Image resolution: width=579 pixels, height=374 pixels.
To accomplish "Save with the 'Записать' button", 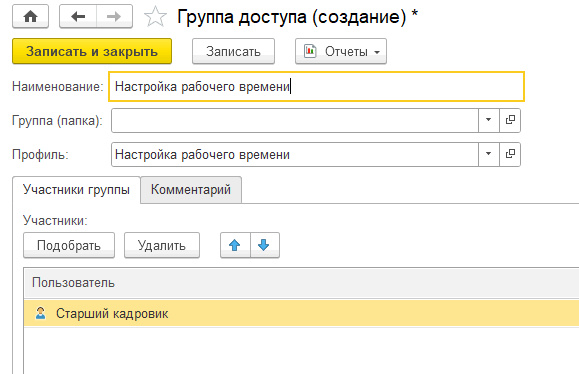I will pyautogui.click(x=233, y=51).
